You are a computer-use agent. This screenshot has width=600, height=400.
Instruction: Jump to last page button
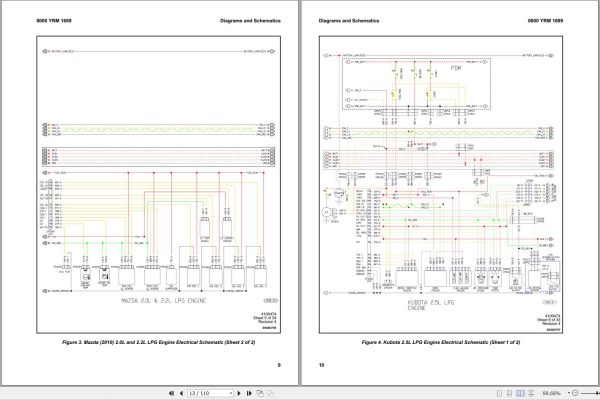pos(249,393)
